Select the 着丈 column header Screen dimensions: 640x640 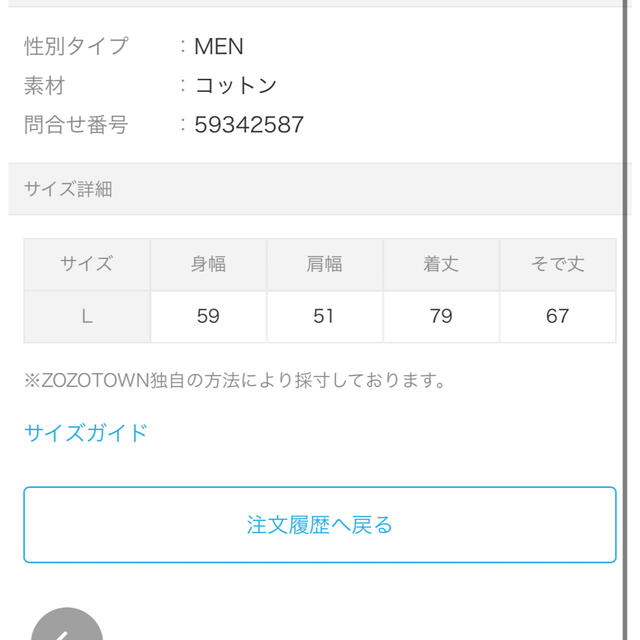pos(441,264)
